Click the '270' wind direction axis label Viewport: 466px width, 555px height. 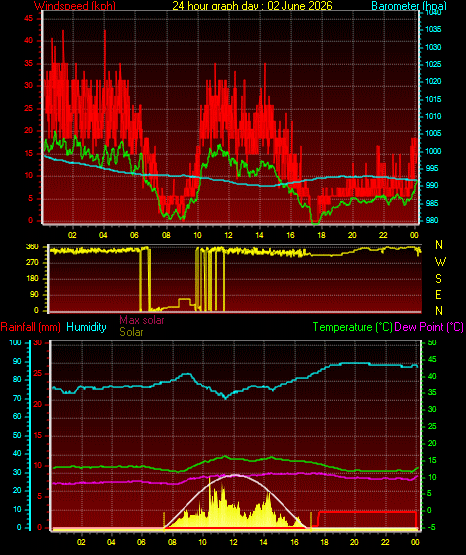coord(32,263)
